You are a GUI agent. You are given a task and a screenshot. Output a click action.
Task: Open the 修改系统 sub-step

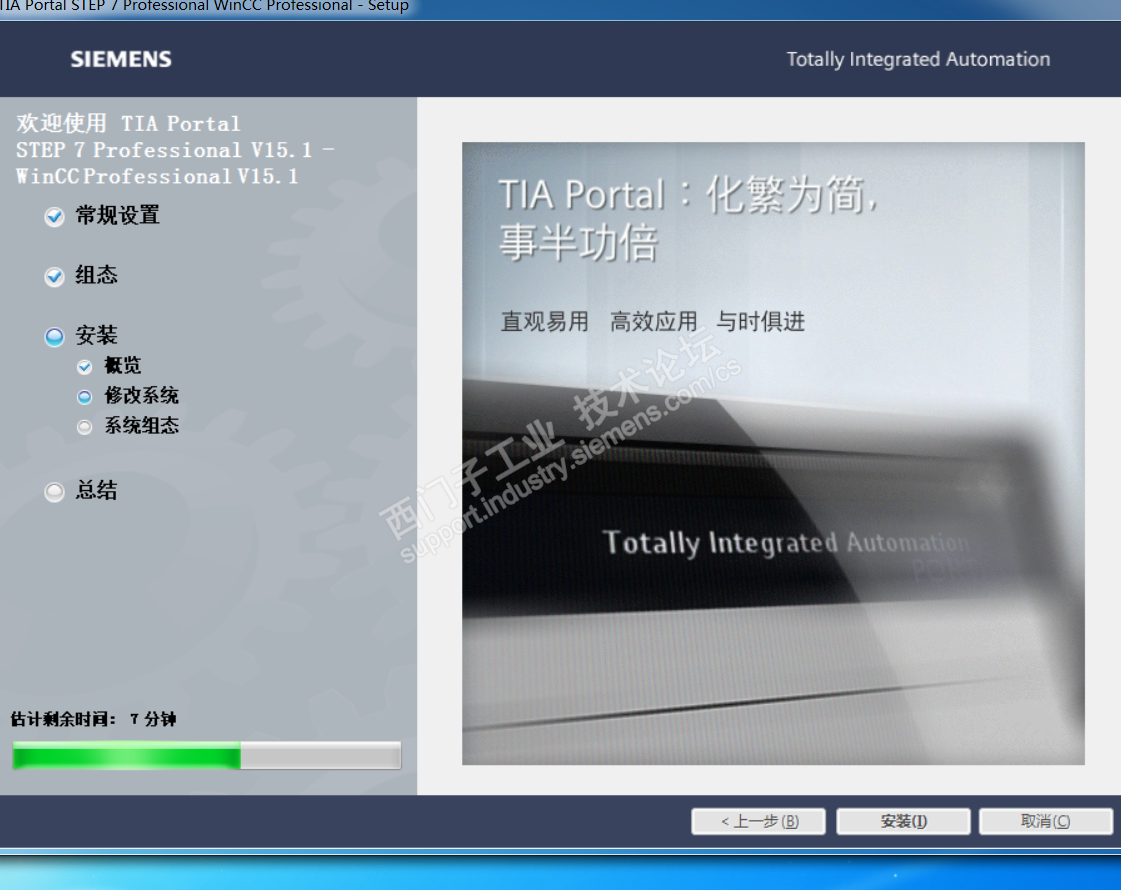(142, 395)
